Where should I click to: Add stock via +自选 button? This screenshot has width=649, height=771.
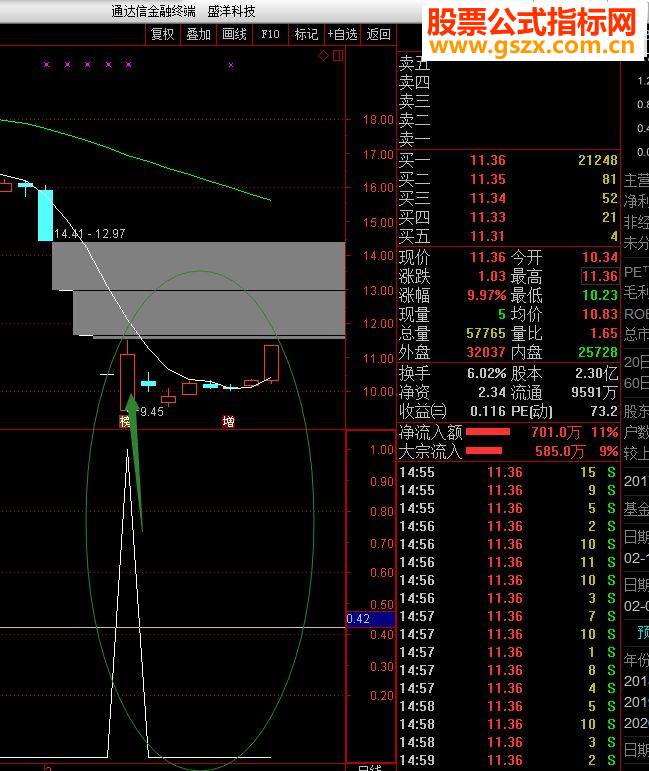343,34
